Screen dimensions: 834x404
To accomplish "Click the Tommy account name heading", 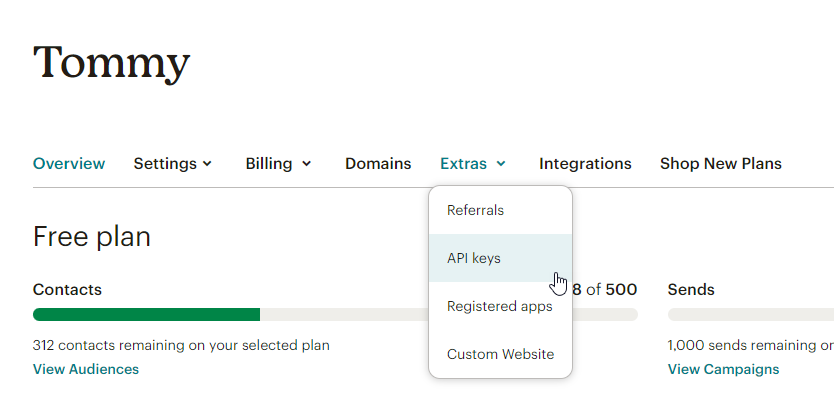I will [x=112, y=63].
